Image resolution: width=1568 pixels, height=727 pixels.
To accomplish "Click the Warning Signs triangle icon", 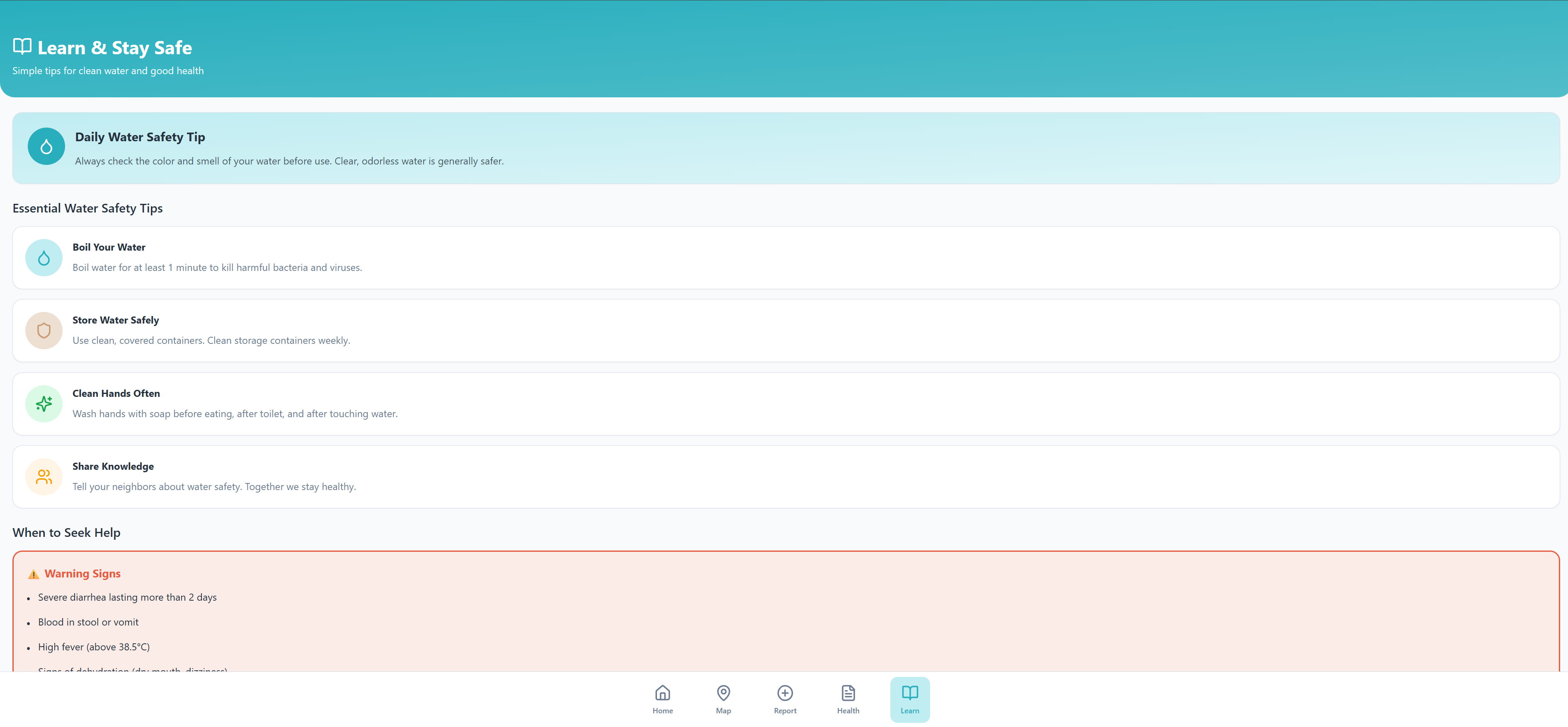I will (x=34, y=574).
